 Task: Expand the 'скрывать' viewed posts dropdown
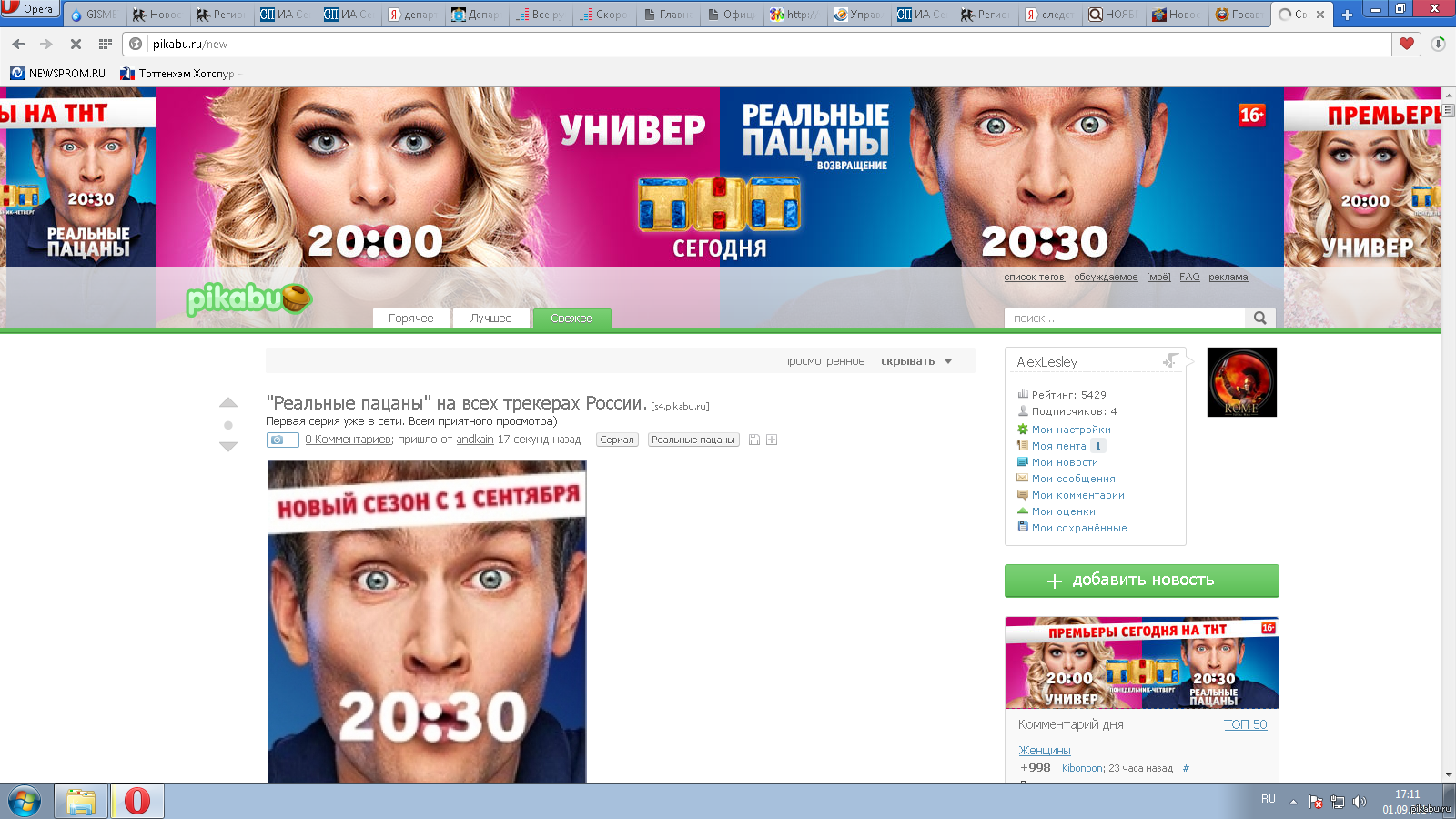(916, 361)
